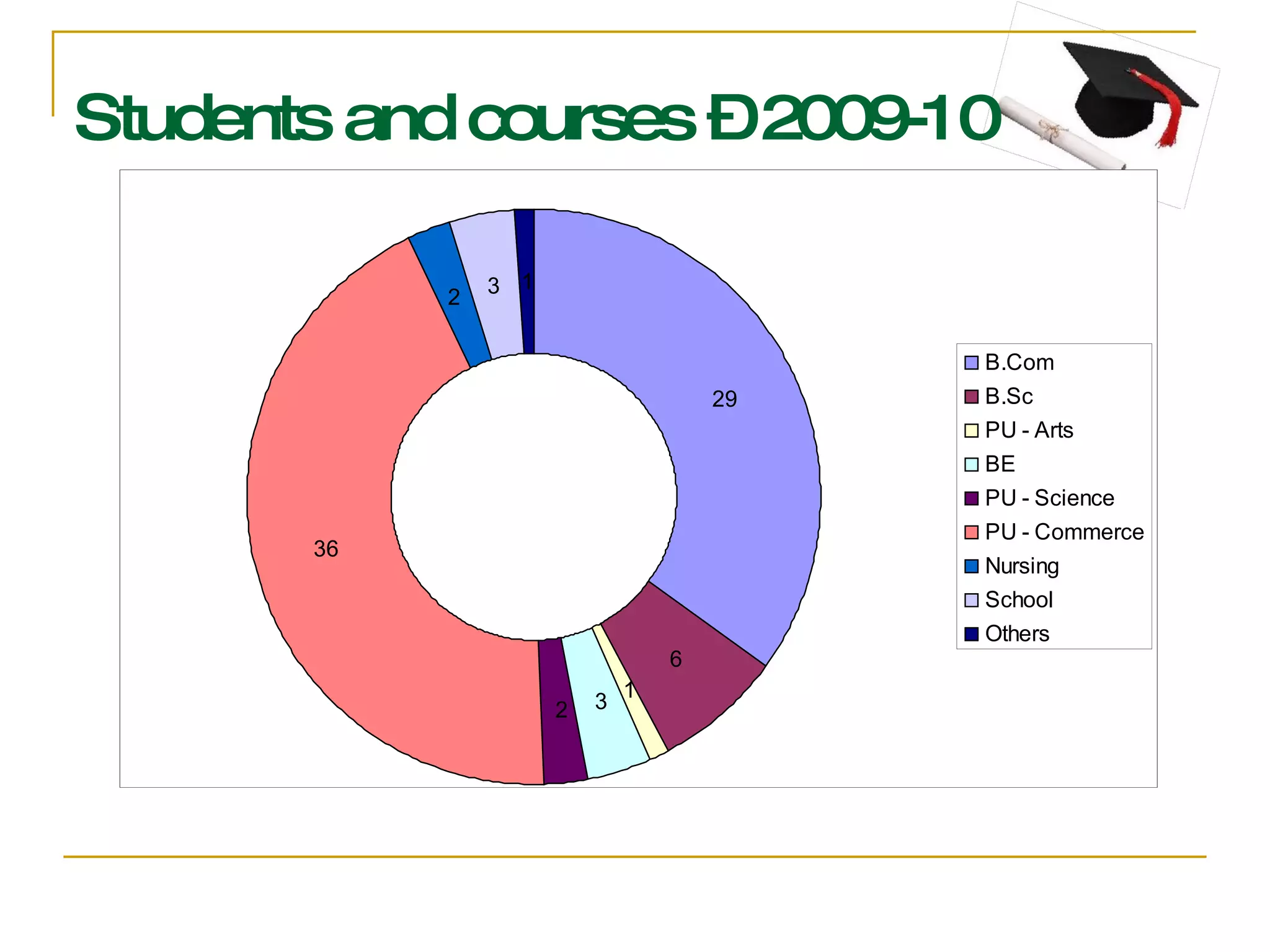Click the 36 data label on the PU - Commerce slice
The image size is (1270, 952).
coord(326,549)
